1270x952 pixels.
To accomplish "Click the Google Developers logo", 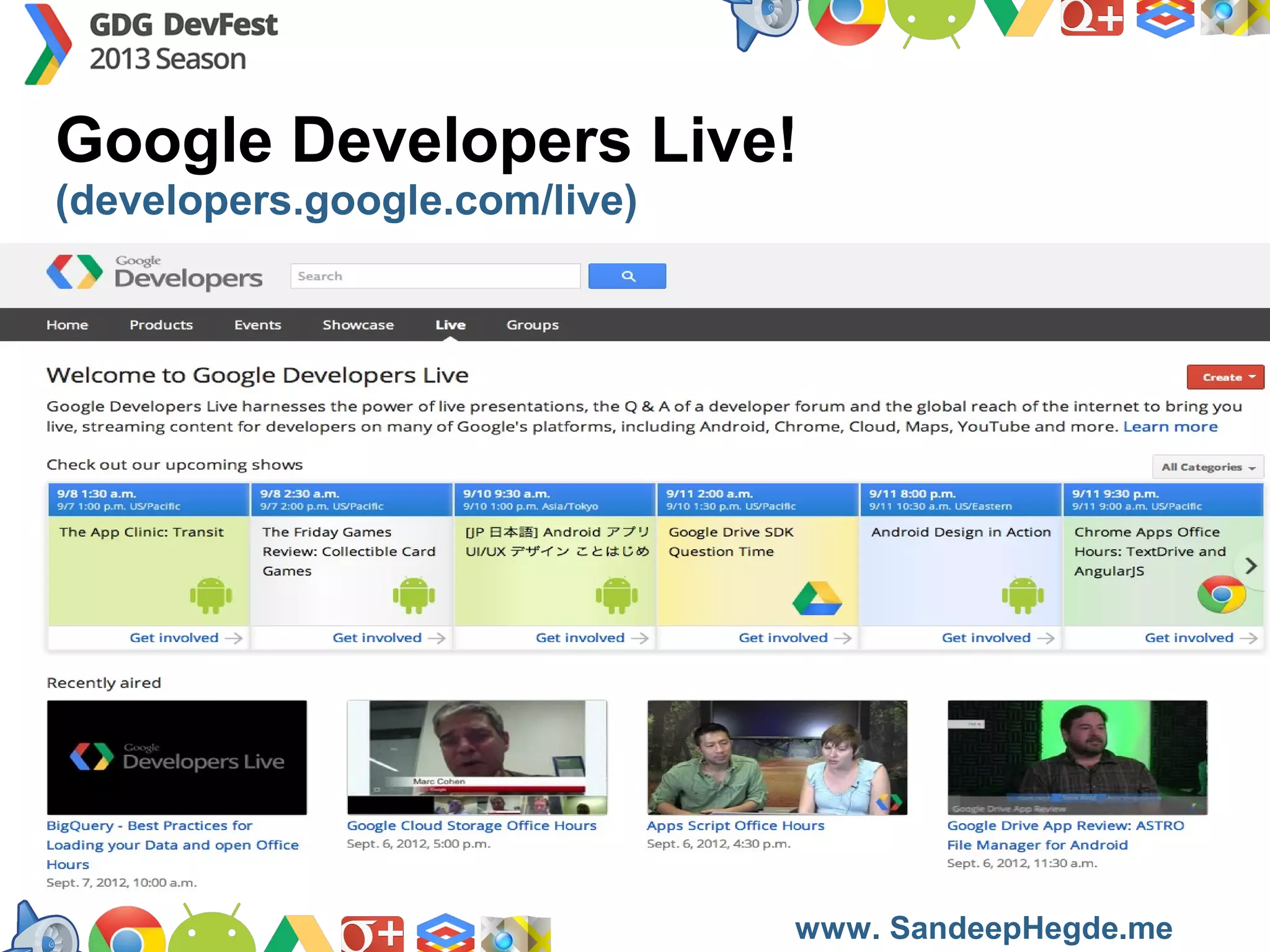I will [x=154, y=273].
